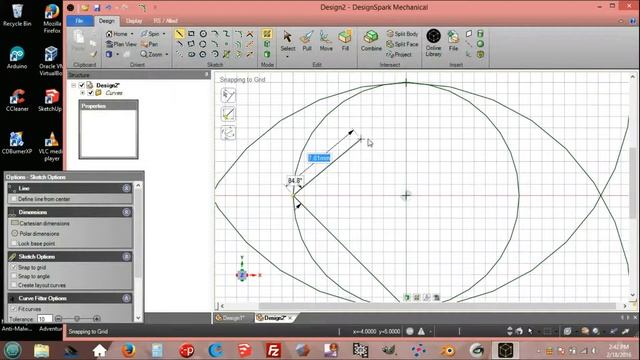
Task: Click the Insert File icon
Action: 453,40
